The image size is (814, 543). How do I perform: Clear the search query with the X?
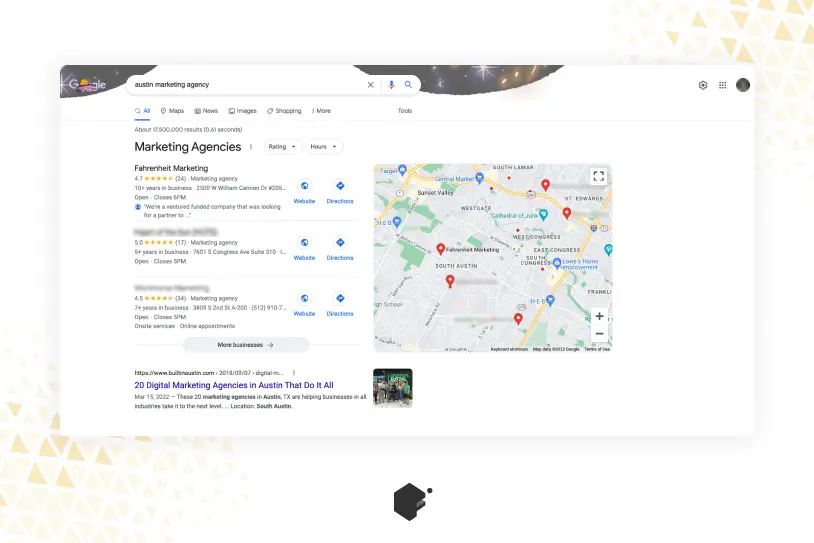click(371, 85)
